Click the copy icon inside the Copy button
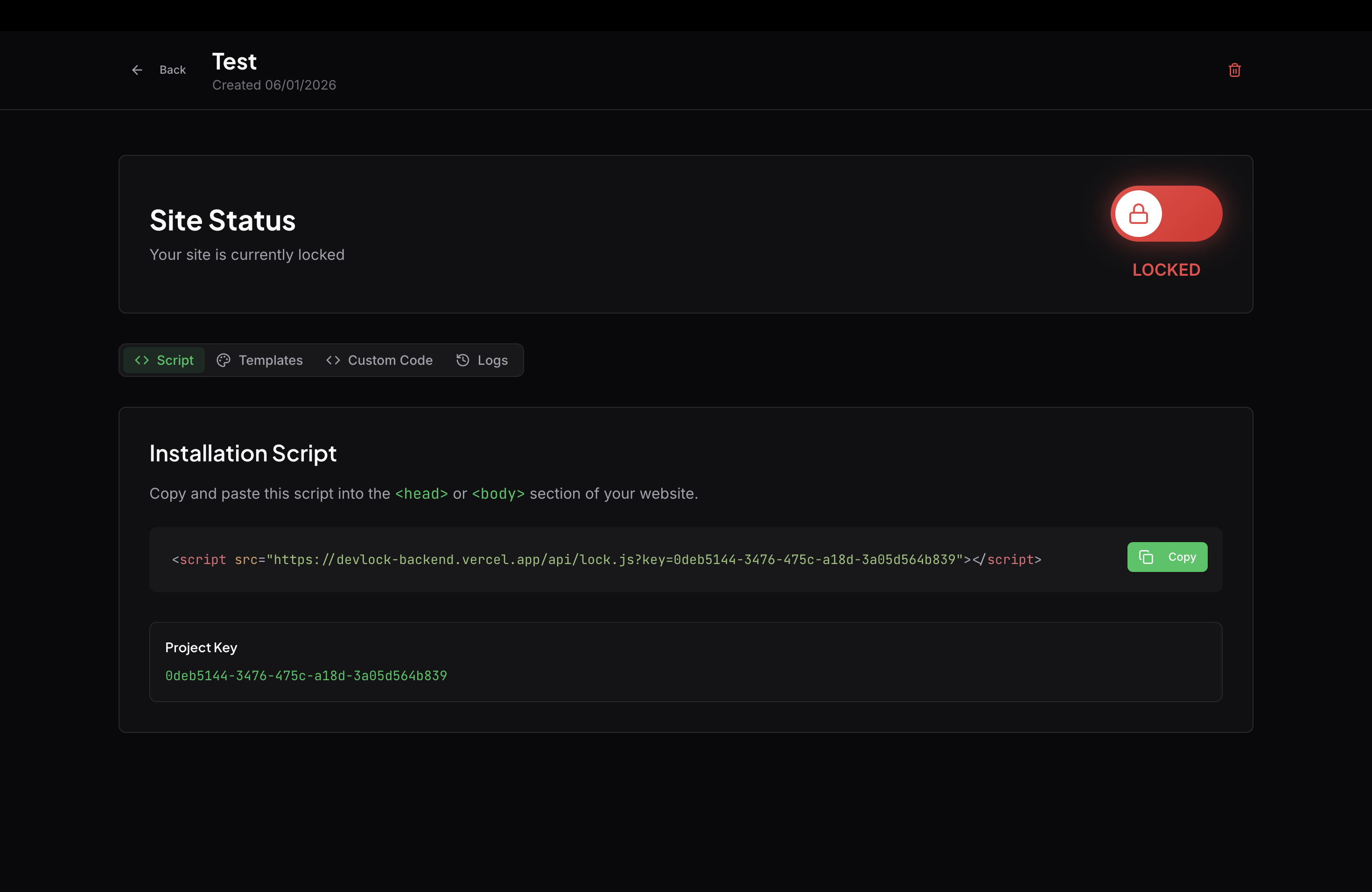 click(x=1146, y=557)
